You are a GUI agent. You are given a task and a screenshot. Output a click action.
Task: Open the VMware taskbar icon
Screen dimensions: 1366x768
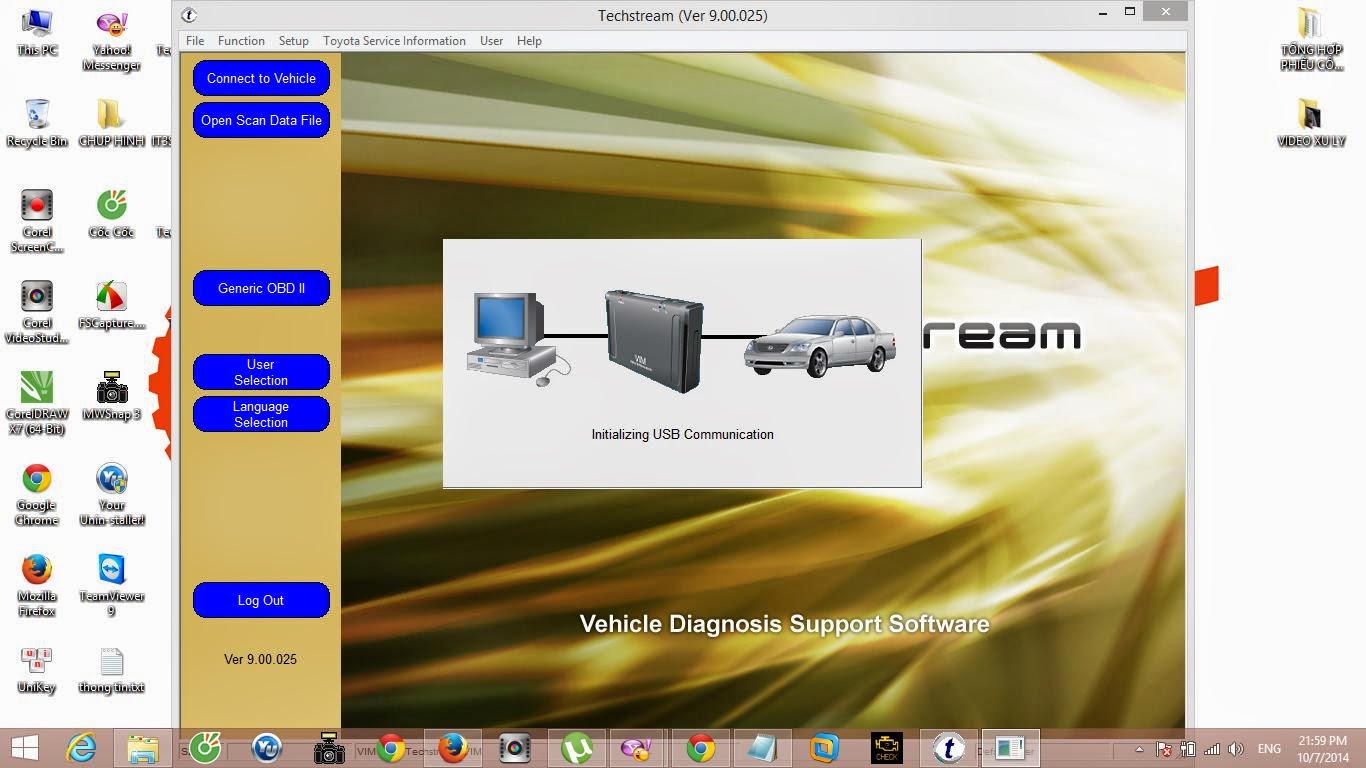click(x=824, y=748)
